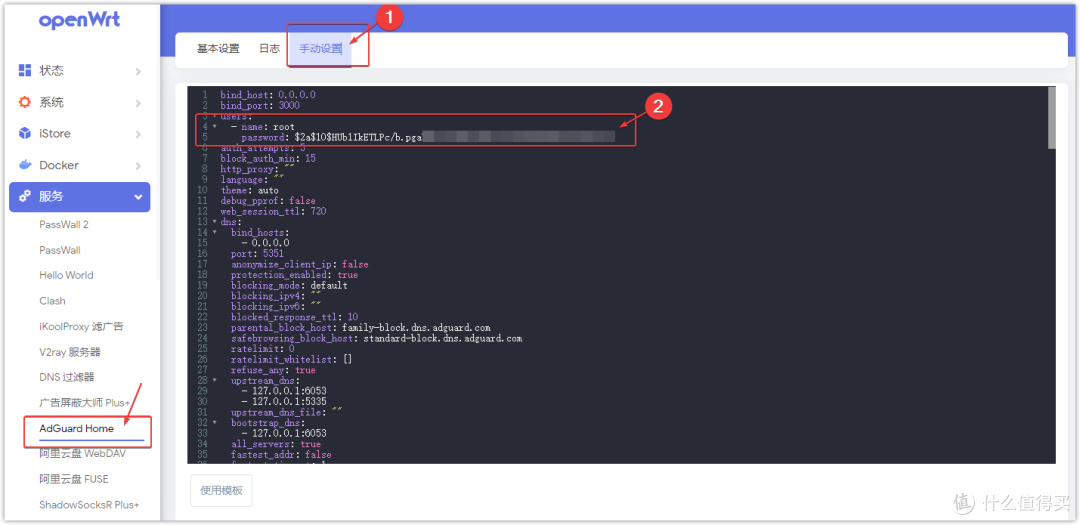This screenshot has height=525, width=1080.
Task: Click the code editor vertical scrollbar thumb
Action: tap(1051, 117)
